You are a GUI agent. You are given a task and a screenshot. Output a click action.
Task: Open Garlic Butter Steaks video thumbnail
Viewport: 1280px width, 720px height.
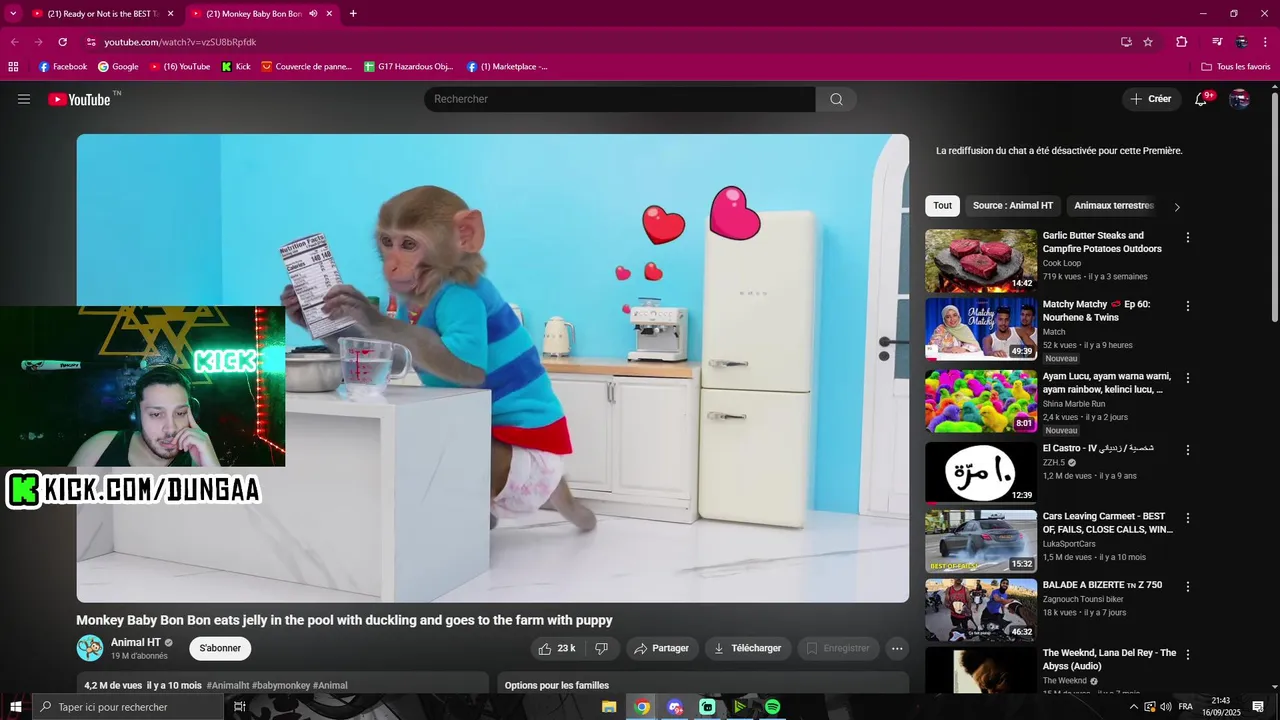(981, 261)
